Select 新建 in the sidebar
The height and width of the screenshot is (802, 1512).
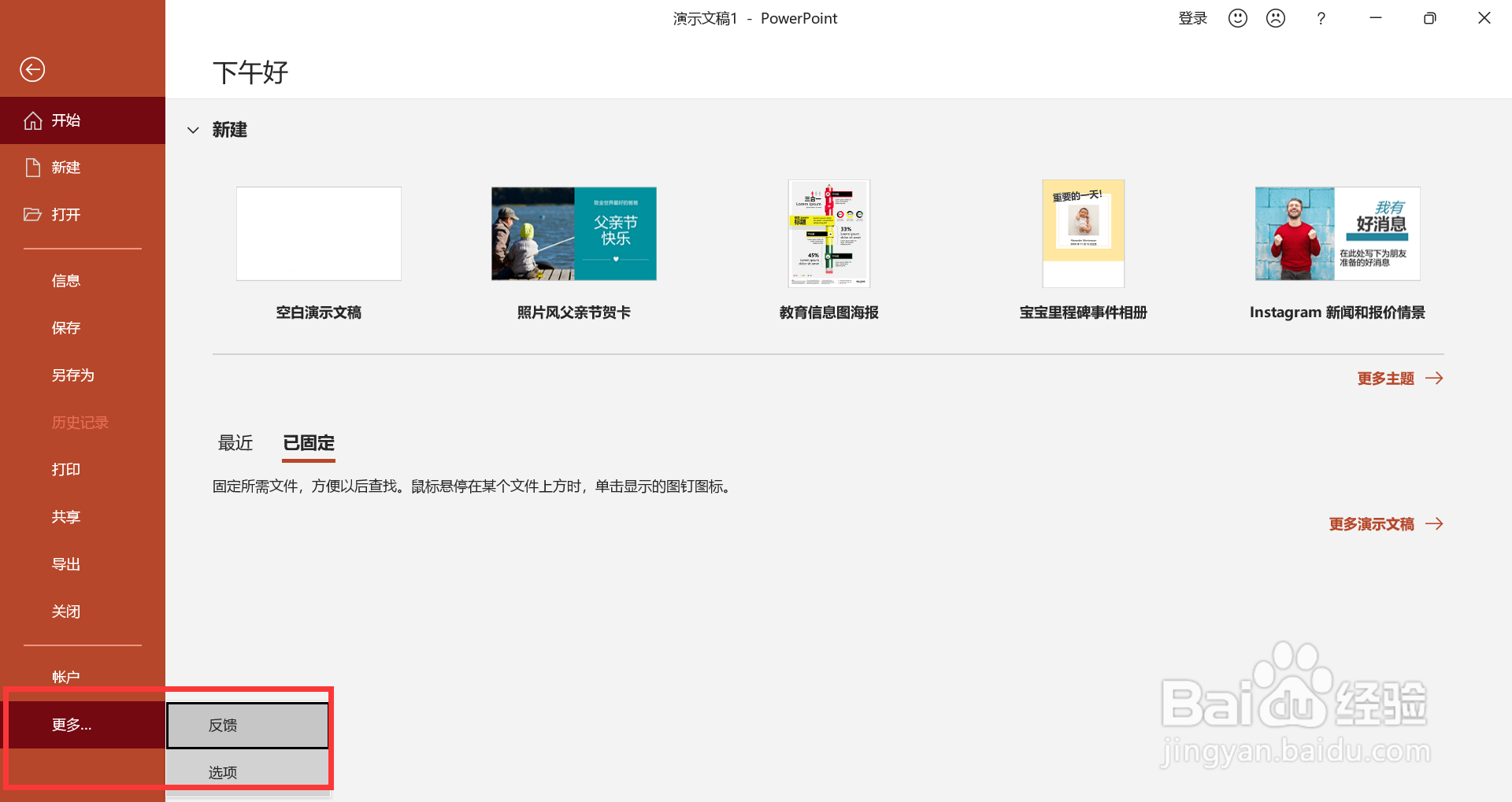83,168
